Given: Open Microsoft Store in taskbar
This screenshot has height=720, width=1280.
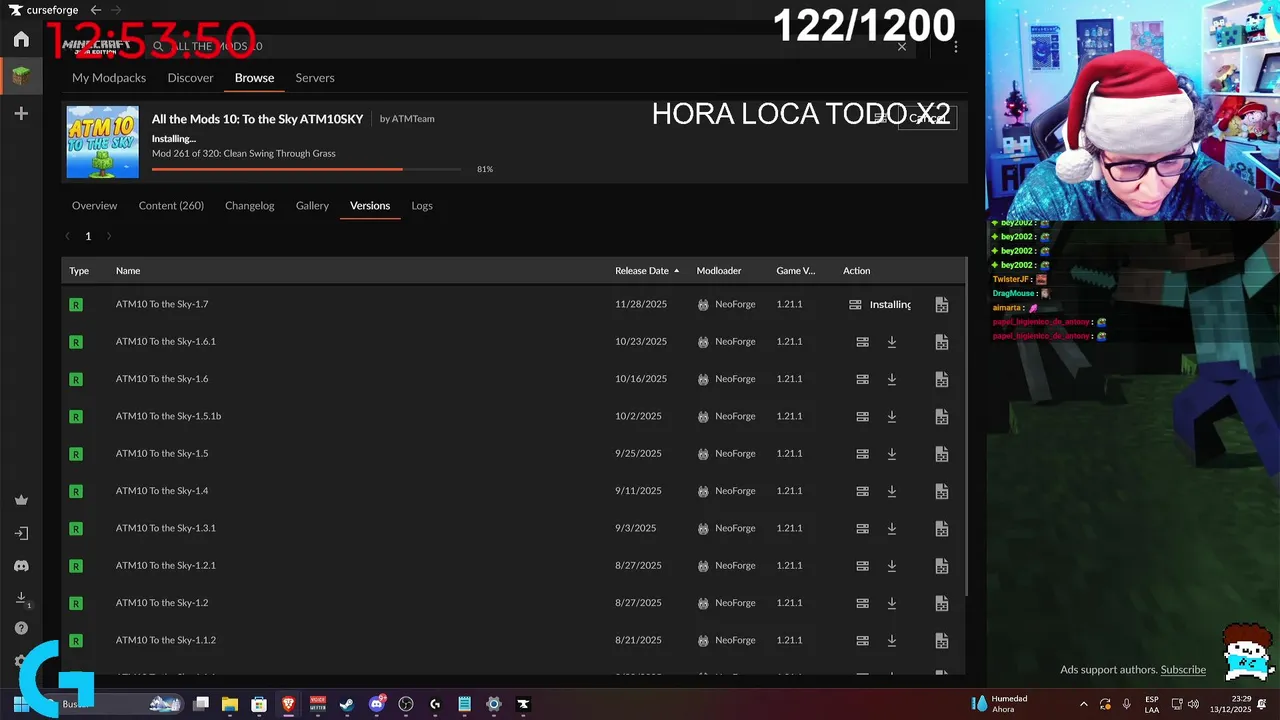Looking at the screenshot, I should pyautogui.click(x=259, y=704).
